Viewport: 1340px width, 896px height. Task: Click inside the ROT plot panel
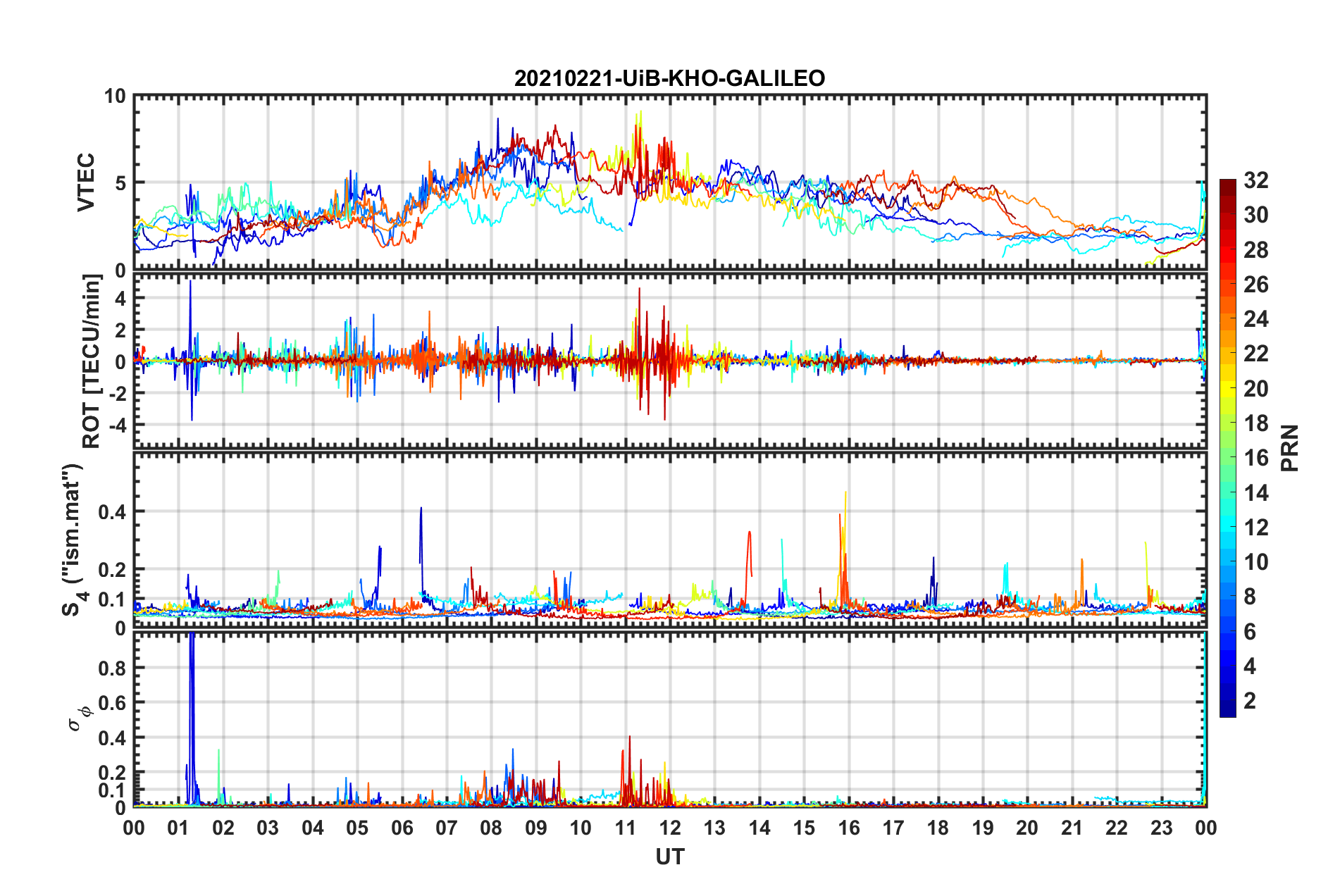coord(670,361)
